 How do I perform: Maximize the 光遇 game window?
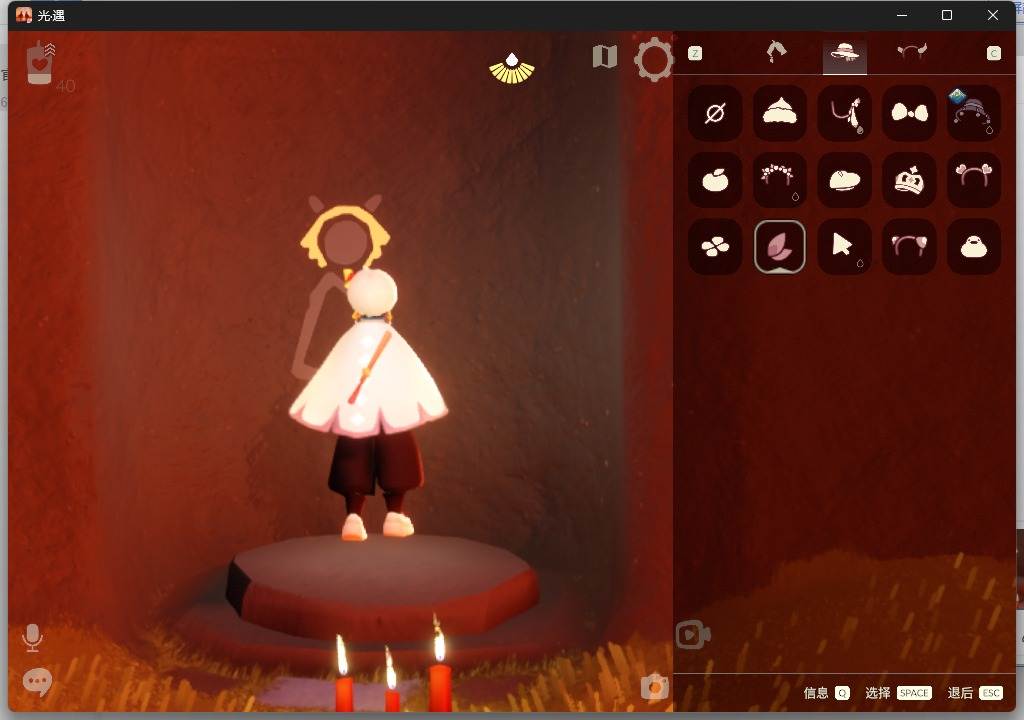pyautogui.click(x=947, y=15)
